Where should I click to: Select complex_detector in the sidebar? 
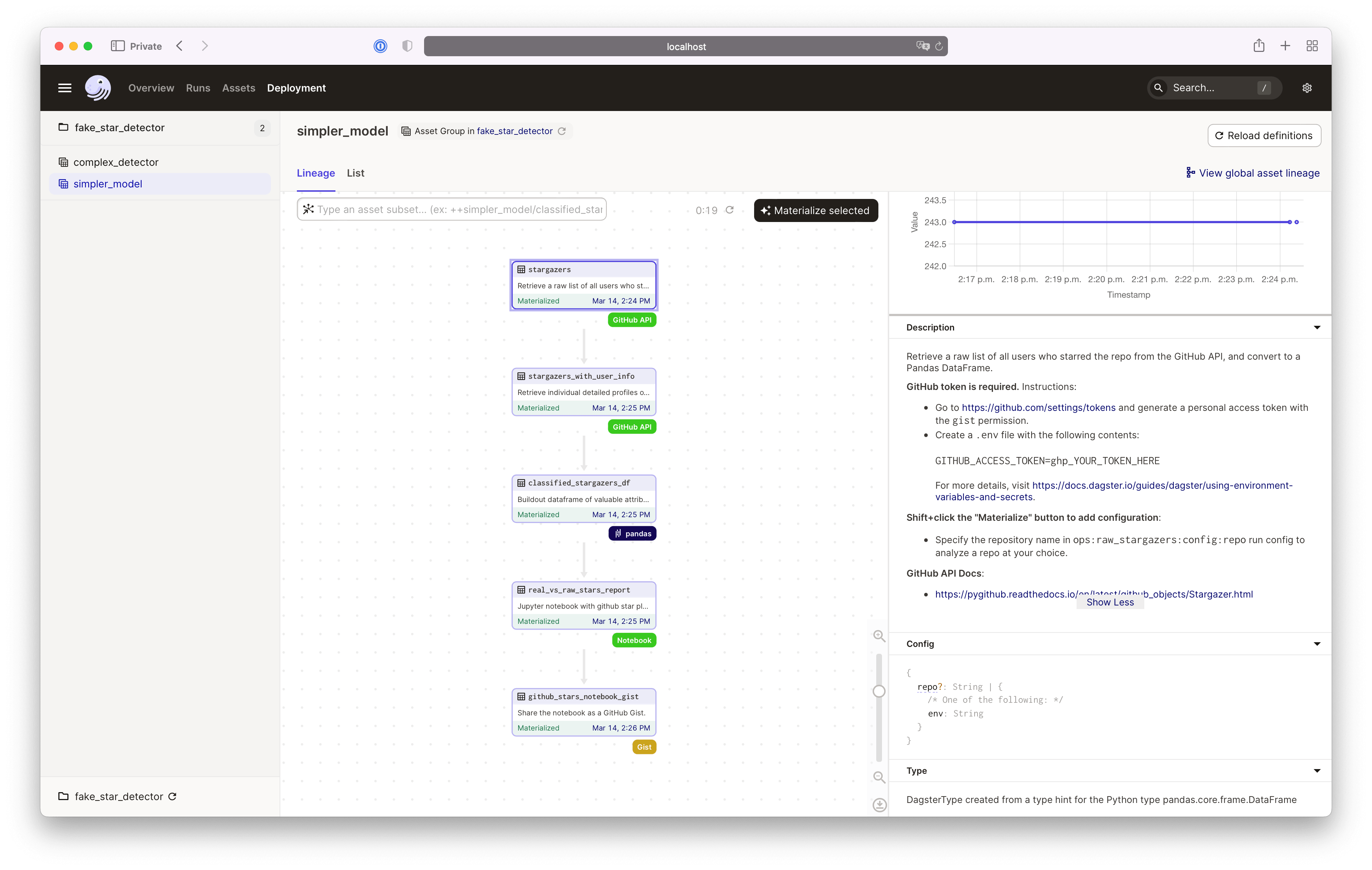click(116, 163)
